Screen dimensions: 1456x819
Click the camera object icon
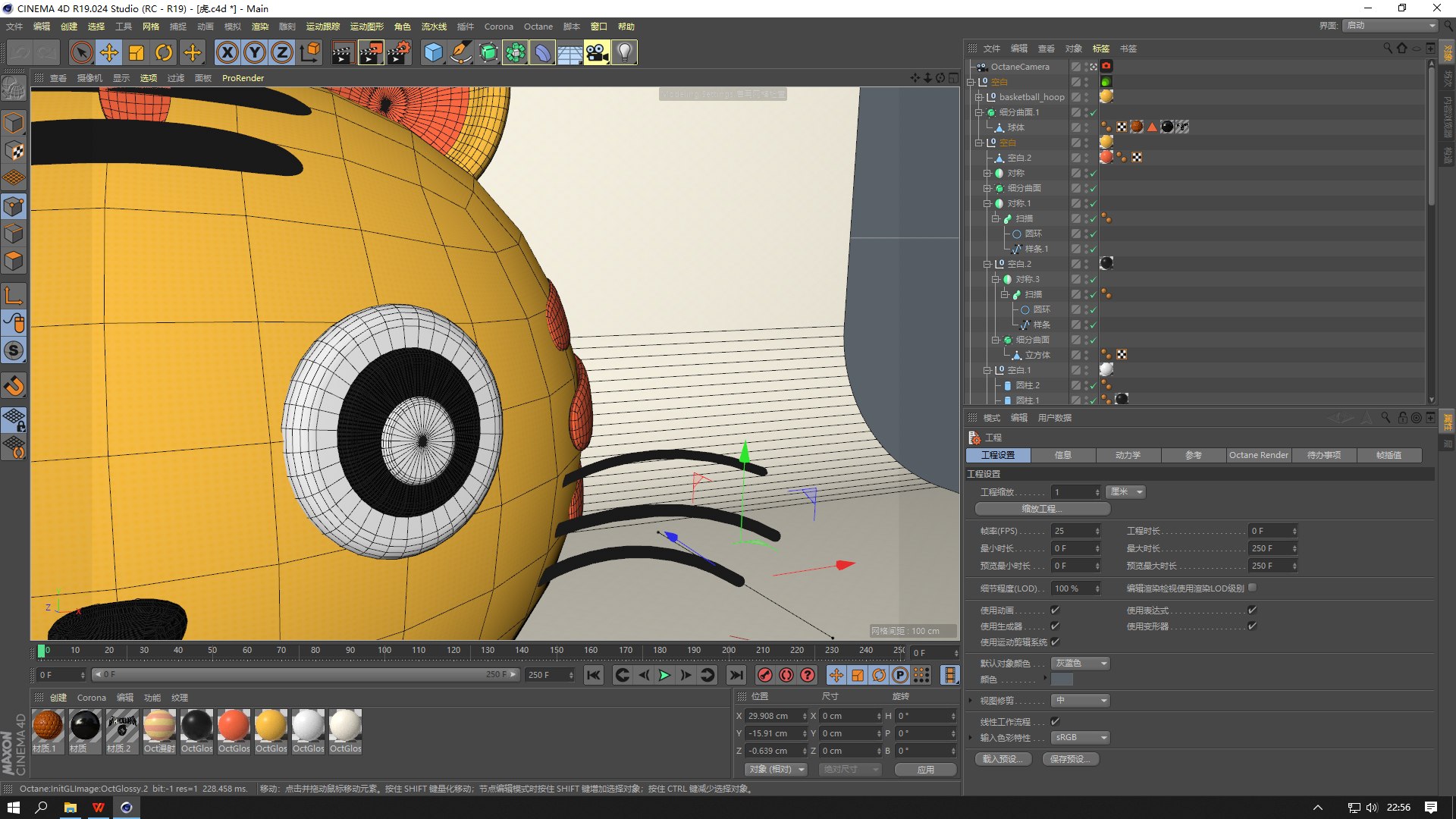597,53
